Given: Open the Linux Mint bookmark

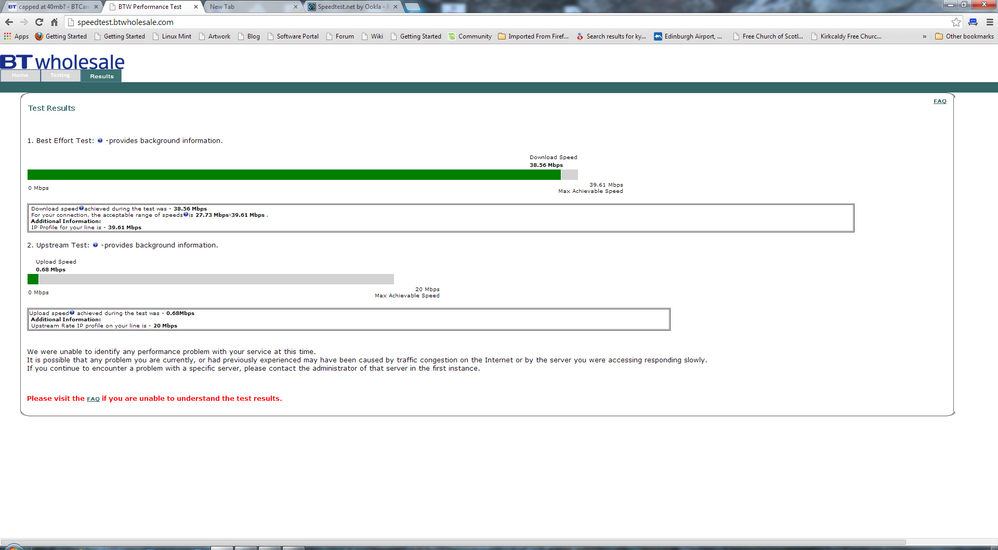Looking at the screenshot, I should [172, 36].
